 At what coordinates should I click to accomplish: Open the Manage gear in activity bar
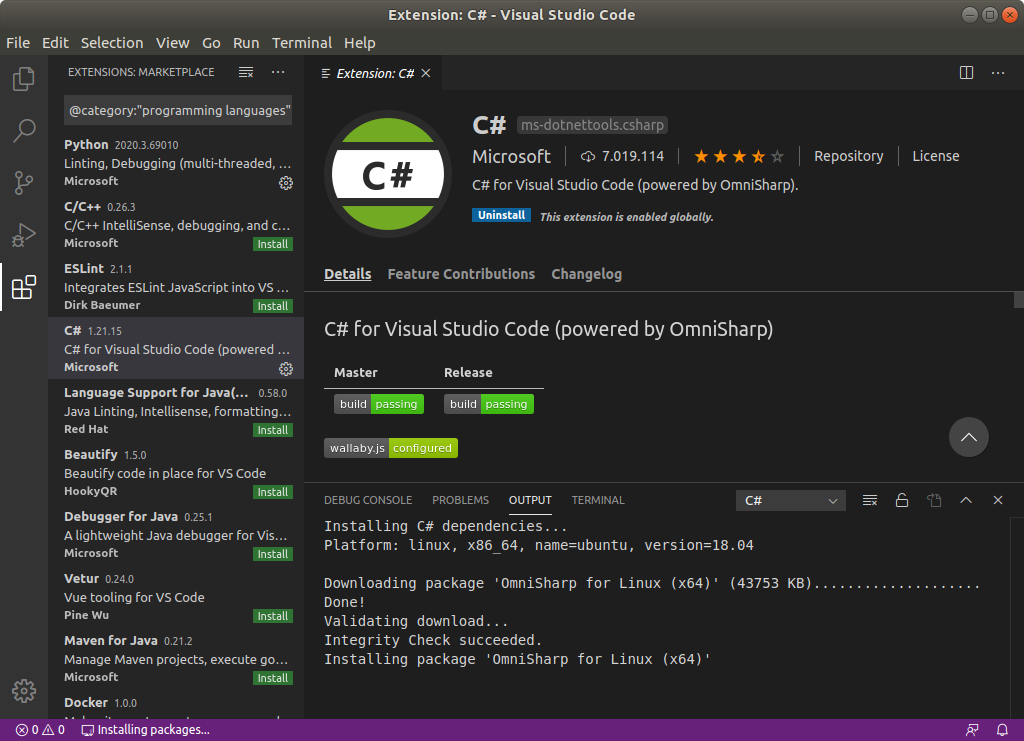[x=24, y=691]
